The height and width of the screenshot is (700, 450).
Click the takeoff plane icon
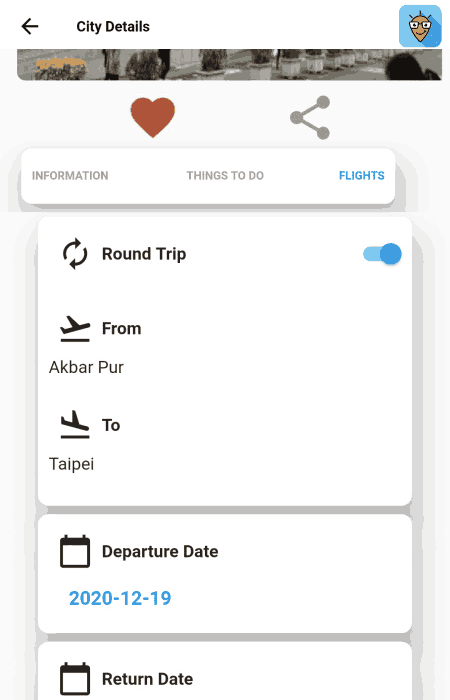click(75, 329)
